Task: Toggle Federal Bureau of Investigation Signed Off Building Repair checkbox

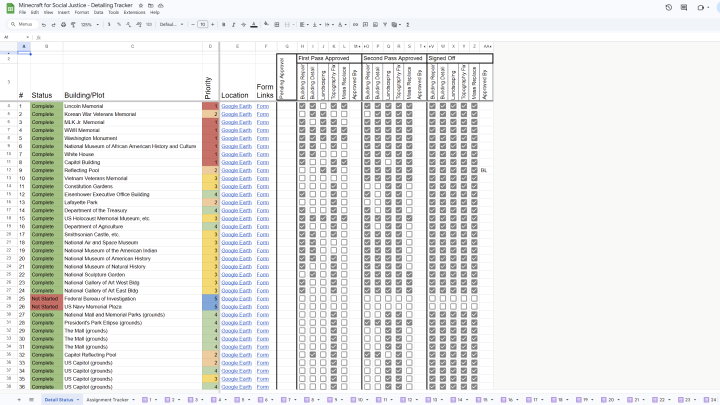Action: tap(432, 298)
